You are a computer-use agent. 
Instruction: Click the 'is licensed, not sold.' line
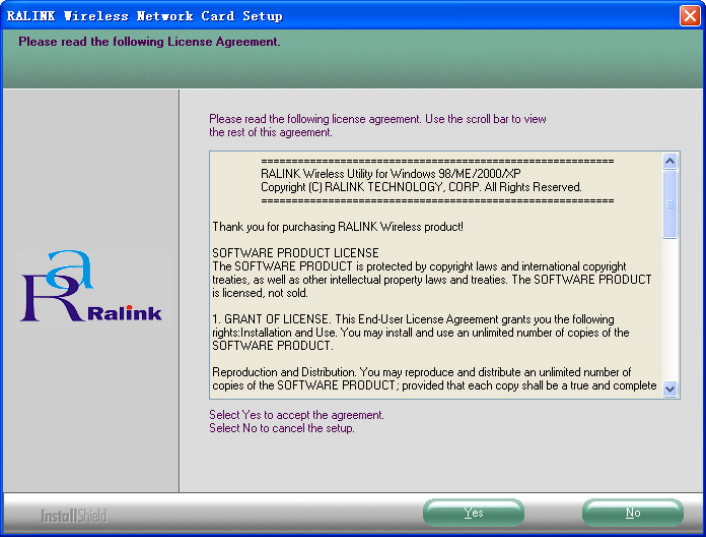tap(260, 293)
